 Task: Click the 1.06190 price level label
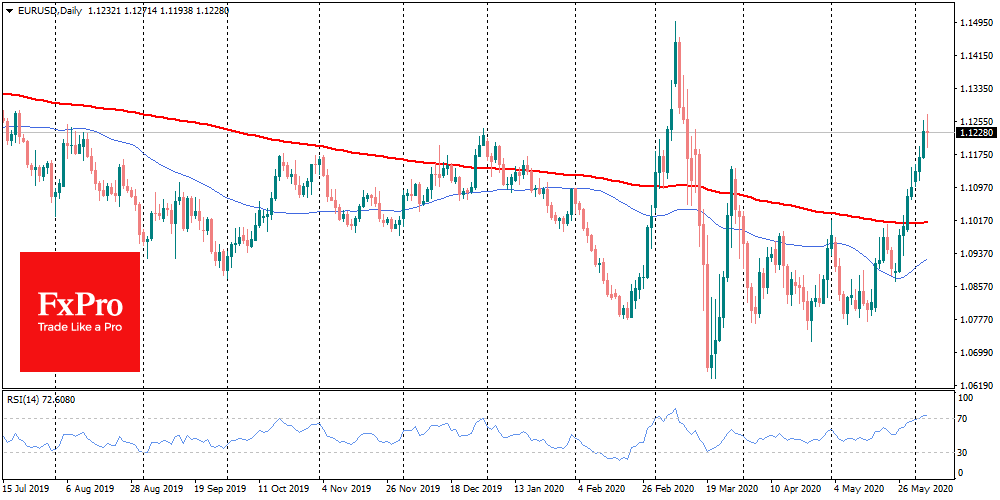(x=975, y=386)
